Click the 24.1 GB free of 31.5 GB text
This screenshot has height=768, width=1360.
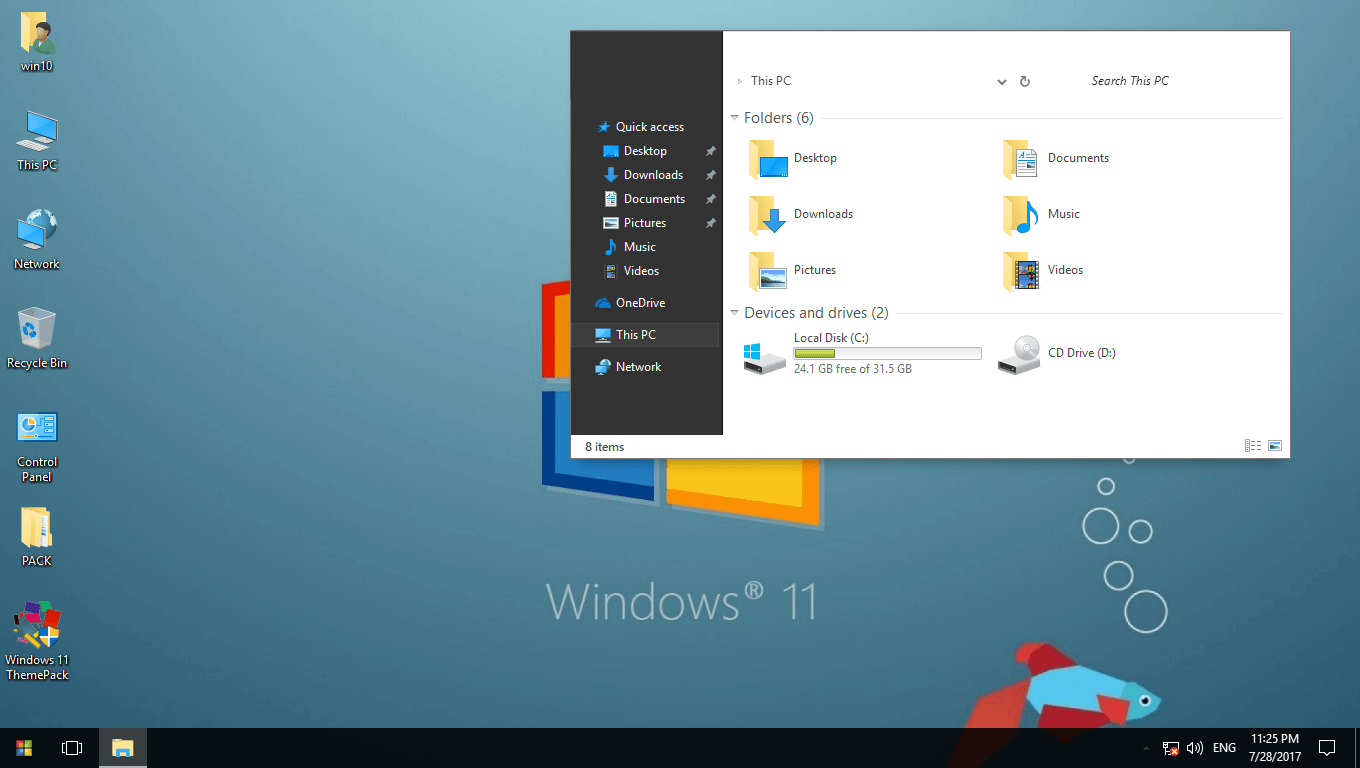tap(853, 369)
